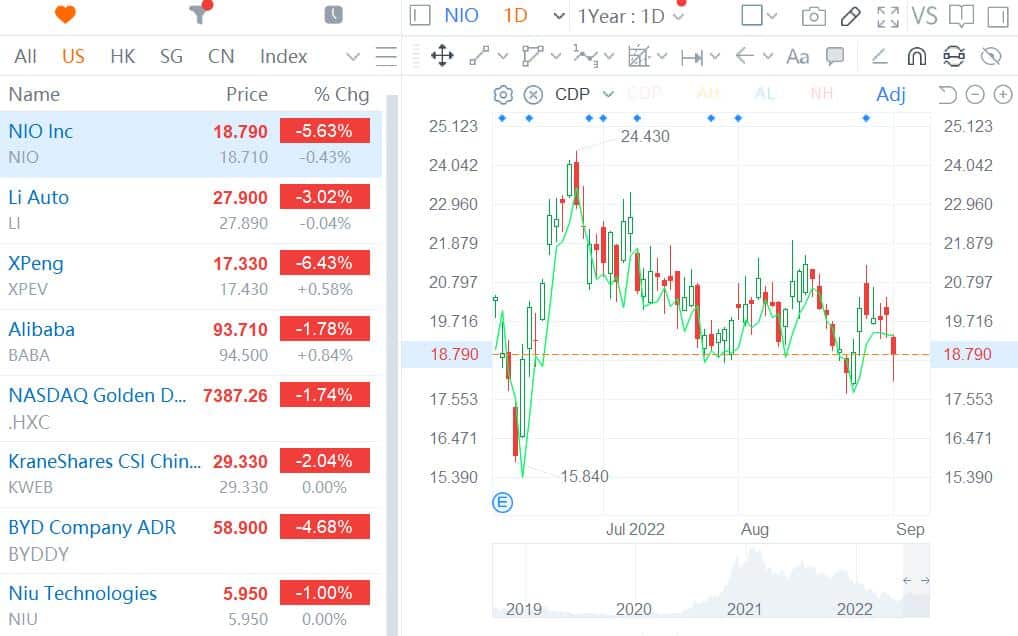1018x636 pixels.
Task: Switch to the HK market tab
Action: pos(122,56)
